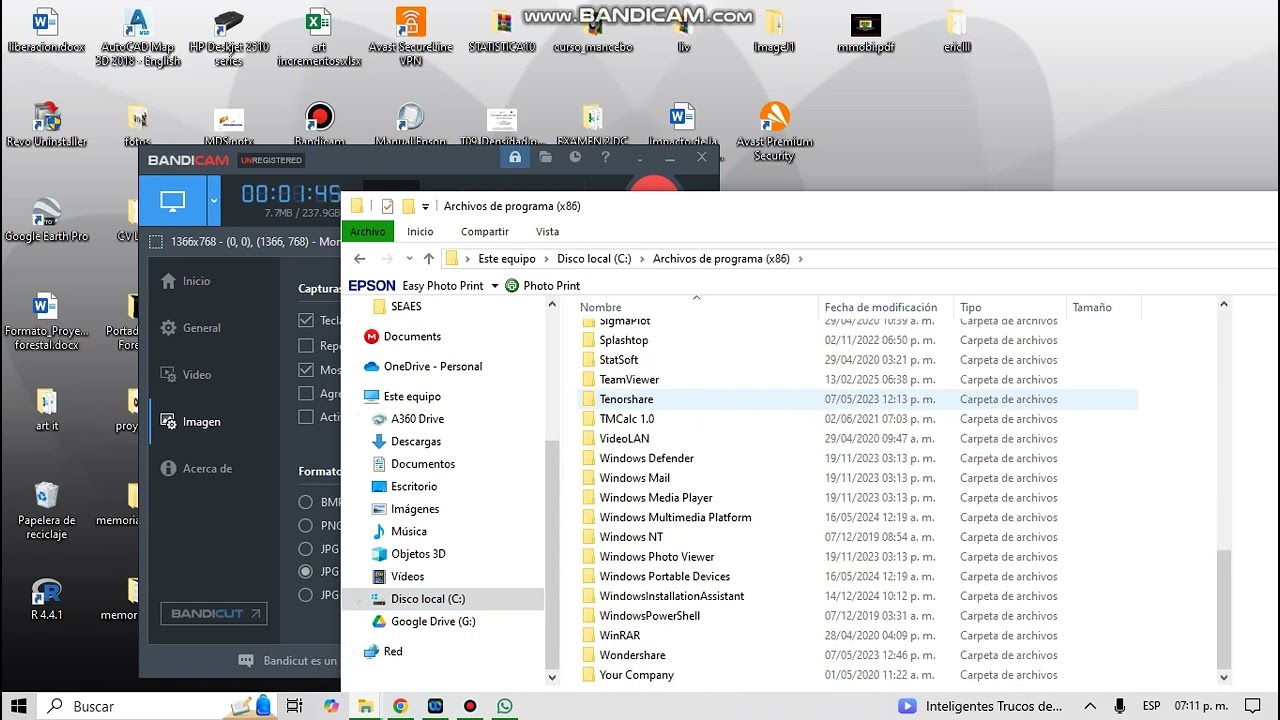Click the Windows Start button
The image size is (1280, 720).
[x=18, y=706]
